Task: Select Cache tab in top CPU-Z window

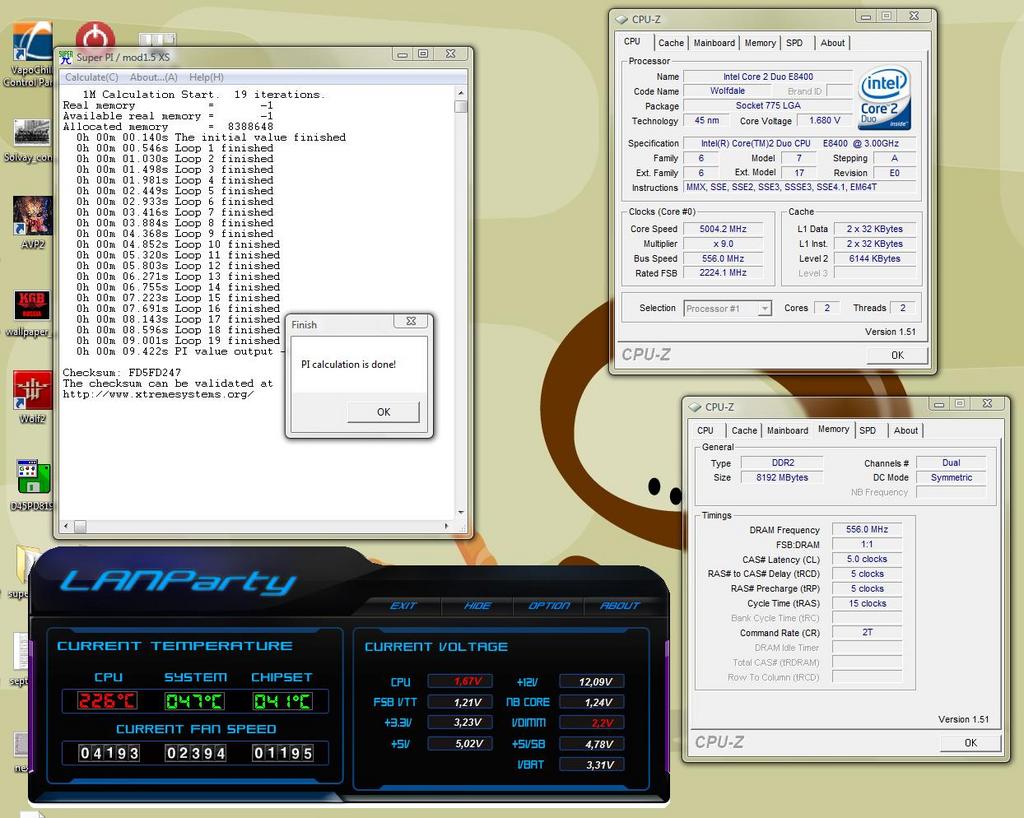Action: (671, 43)
